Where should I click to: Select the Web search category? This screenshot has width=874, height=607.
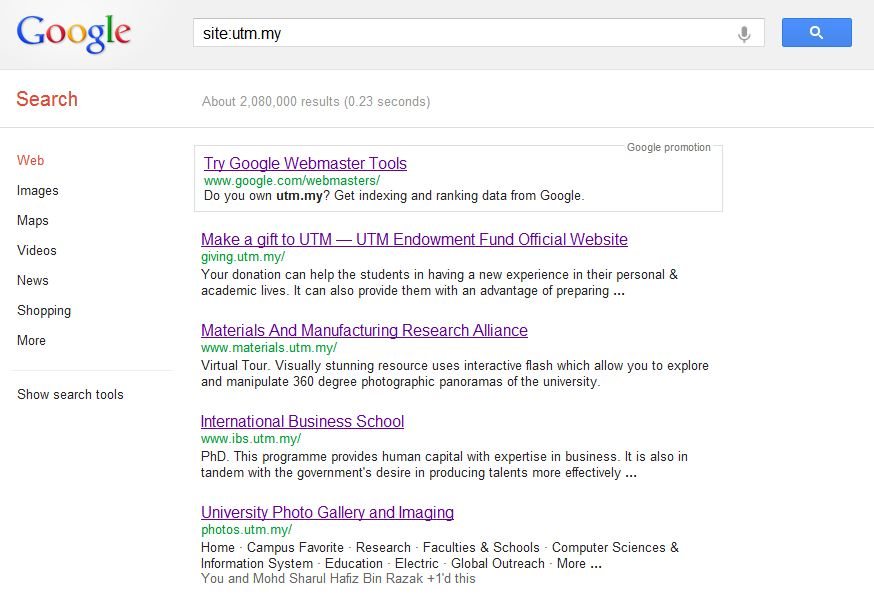click(x=30, y=161)
